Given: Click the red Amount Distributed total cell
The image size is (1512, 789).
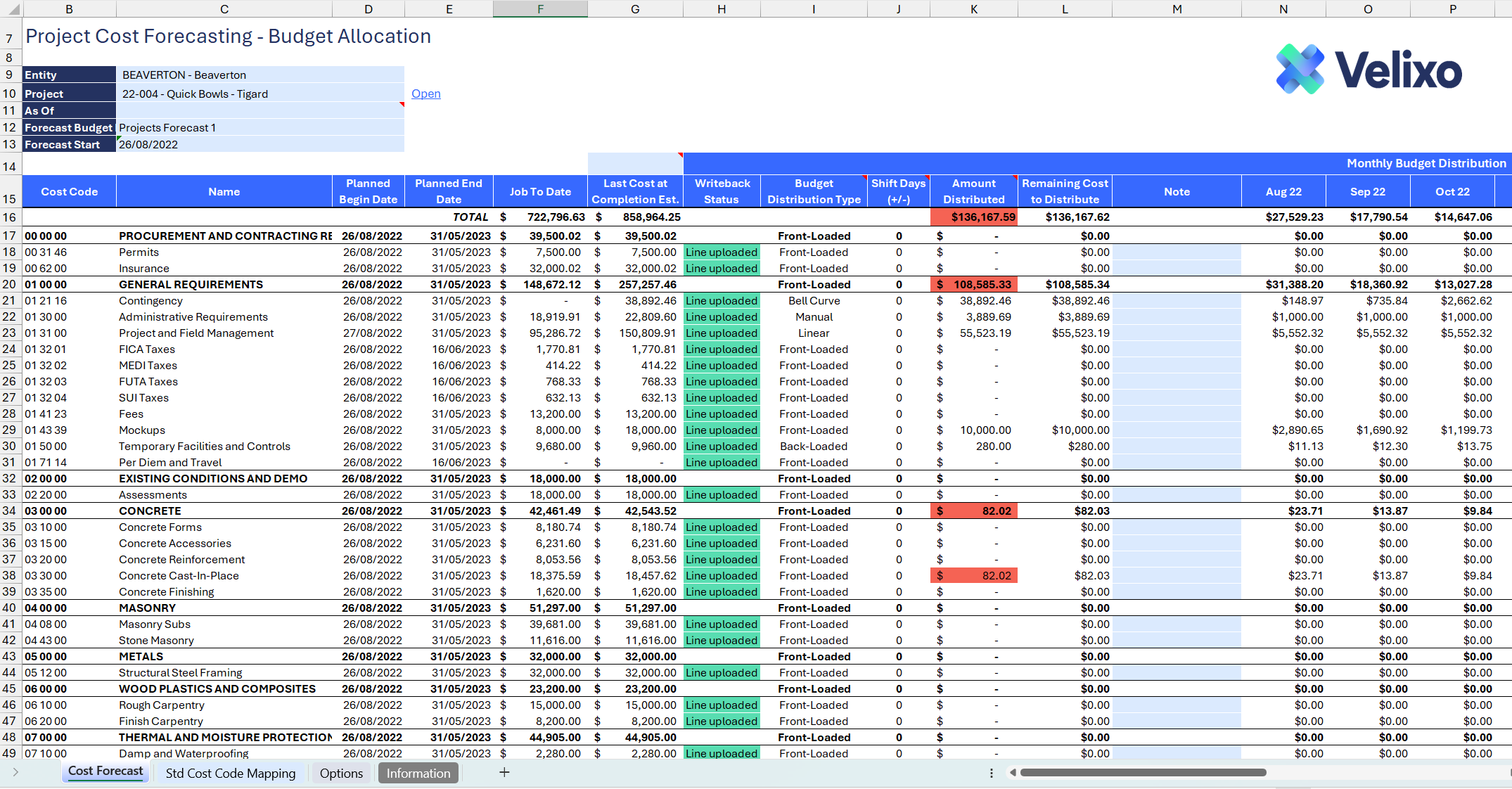Looking at the screenshot, I should tap(973, 217).
